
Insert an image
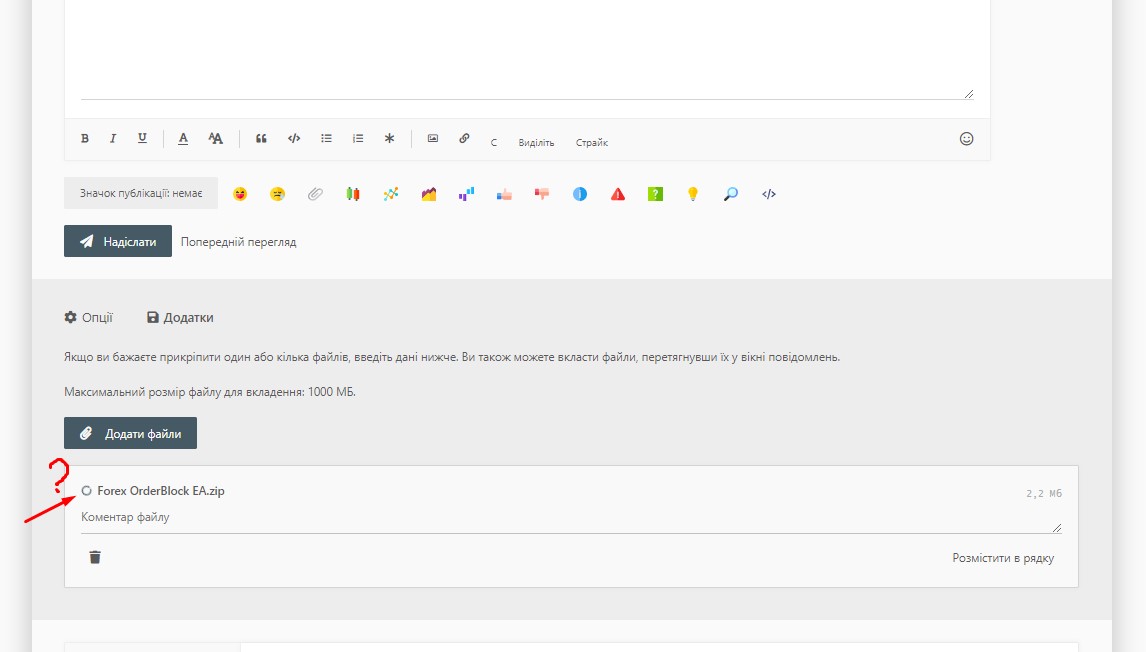click(433, 138)
